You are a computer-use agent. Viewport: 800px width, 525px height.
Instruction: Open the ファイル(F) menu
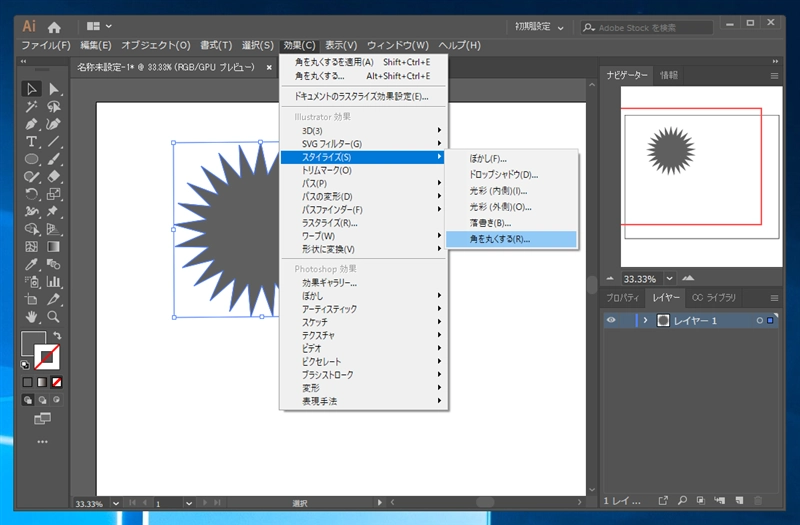46,45
